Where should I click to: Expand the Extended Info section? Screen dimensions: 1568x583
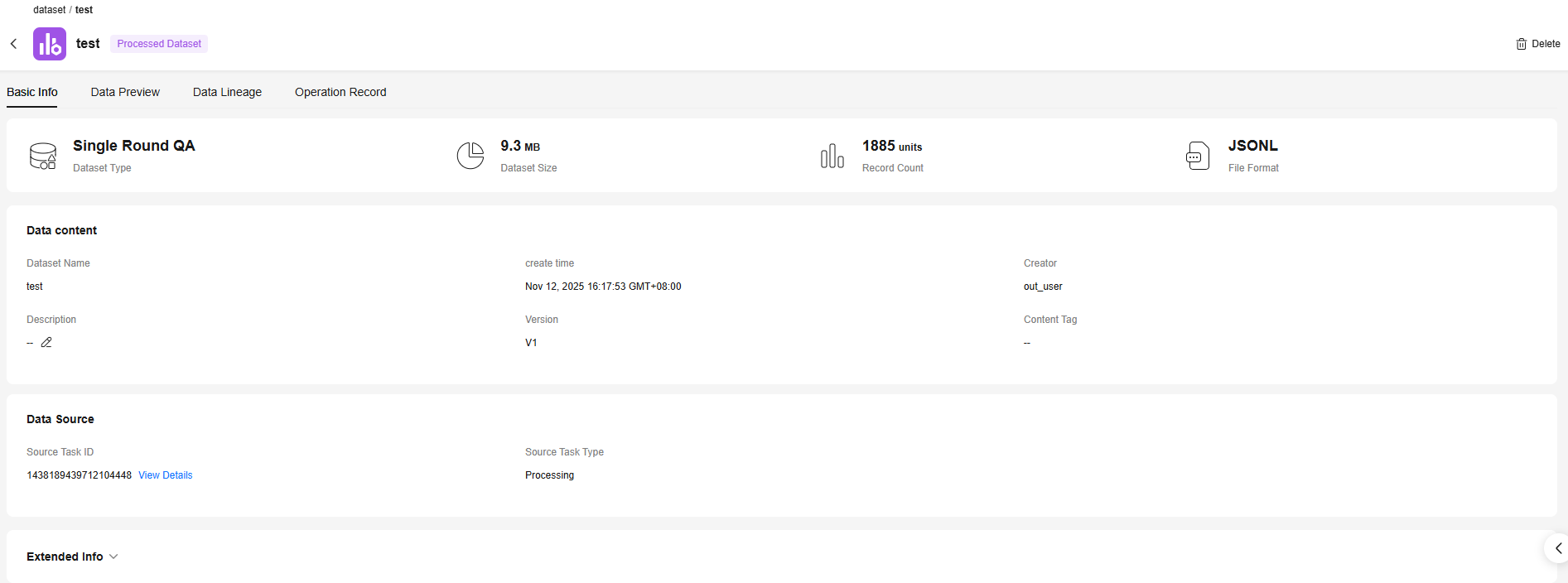click(x=65, y=556)
